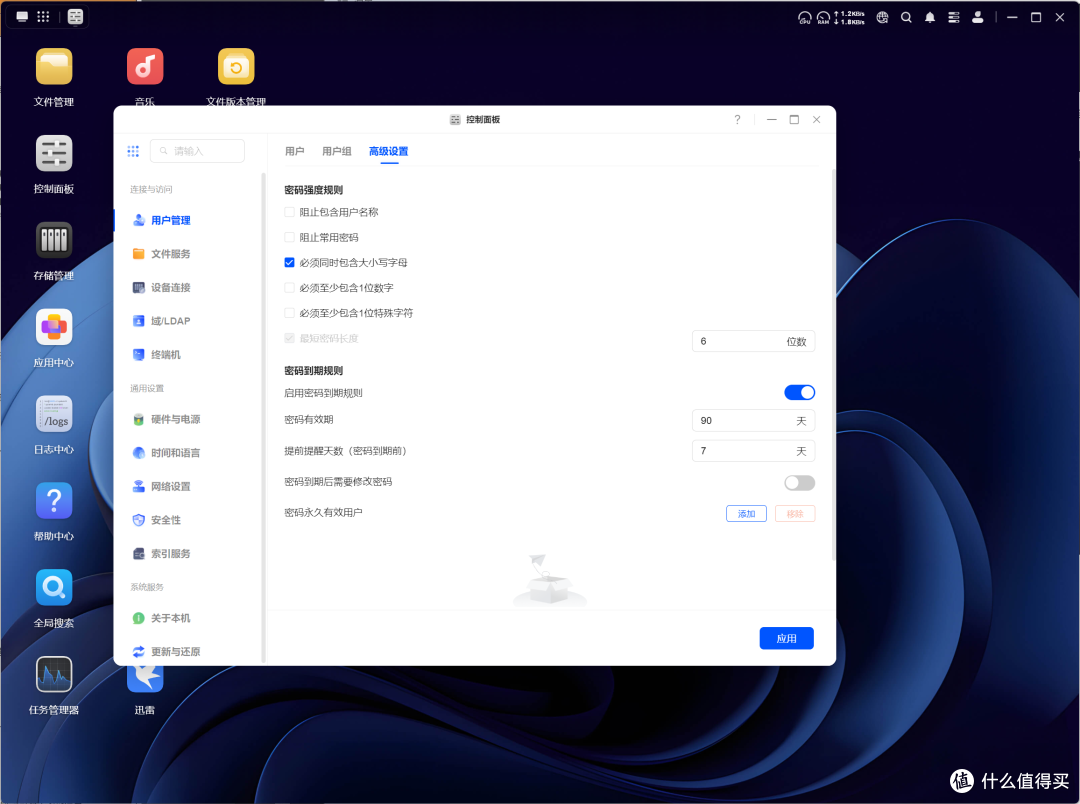The image size is (1080, 804).
Task: Switch to the 用户 tab
Action: click(294, 152)
